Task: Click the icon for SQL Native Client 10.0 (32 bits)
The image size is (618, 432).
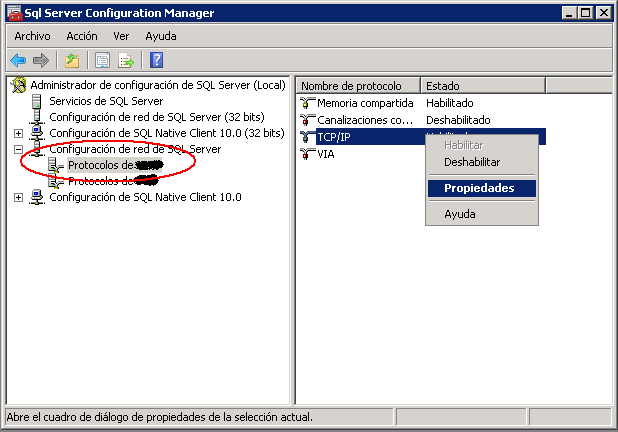Action: [37, 133]
